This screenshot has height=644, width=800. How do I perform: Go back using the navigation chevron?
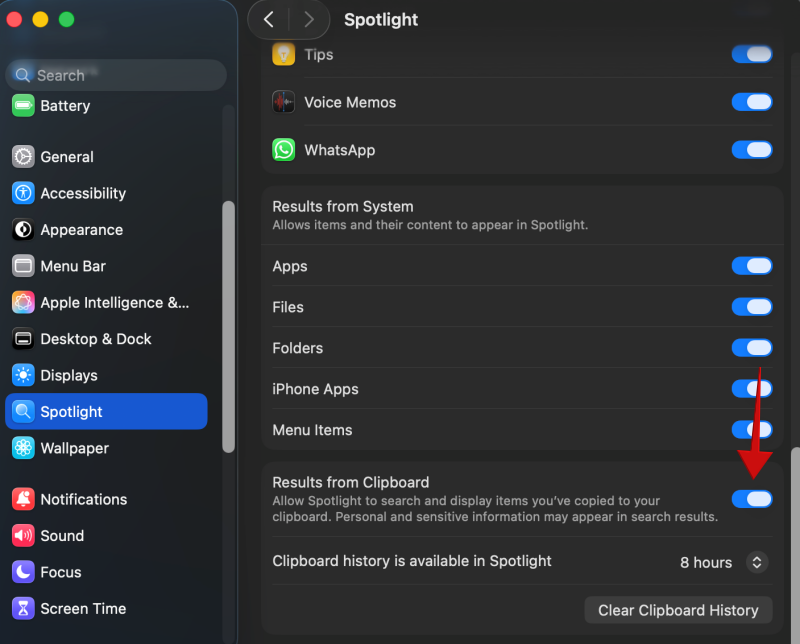pyautogui.click(x=268, y=19)
